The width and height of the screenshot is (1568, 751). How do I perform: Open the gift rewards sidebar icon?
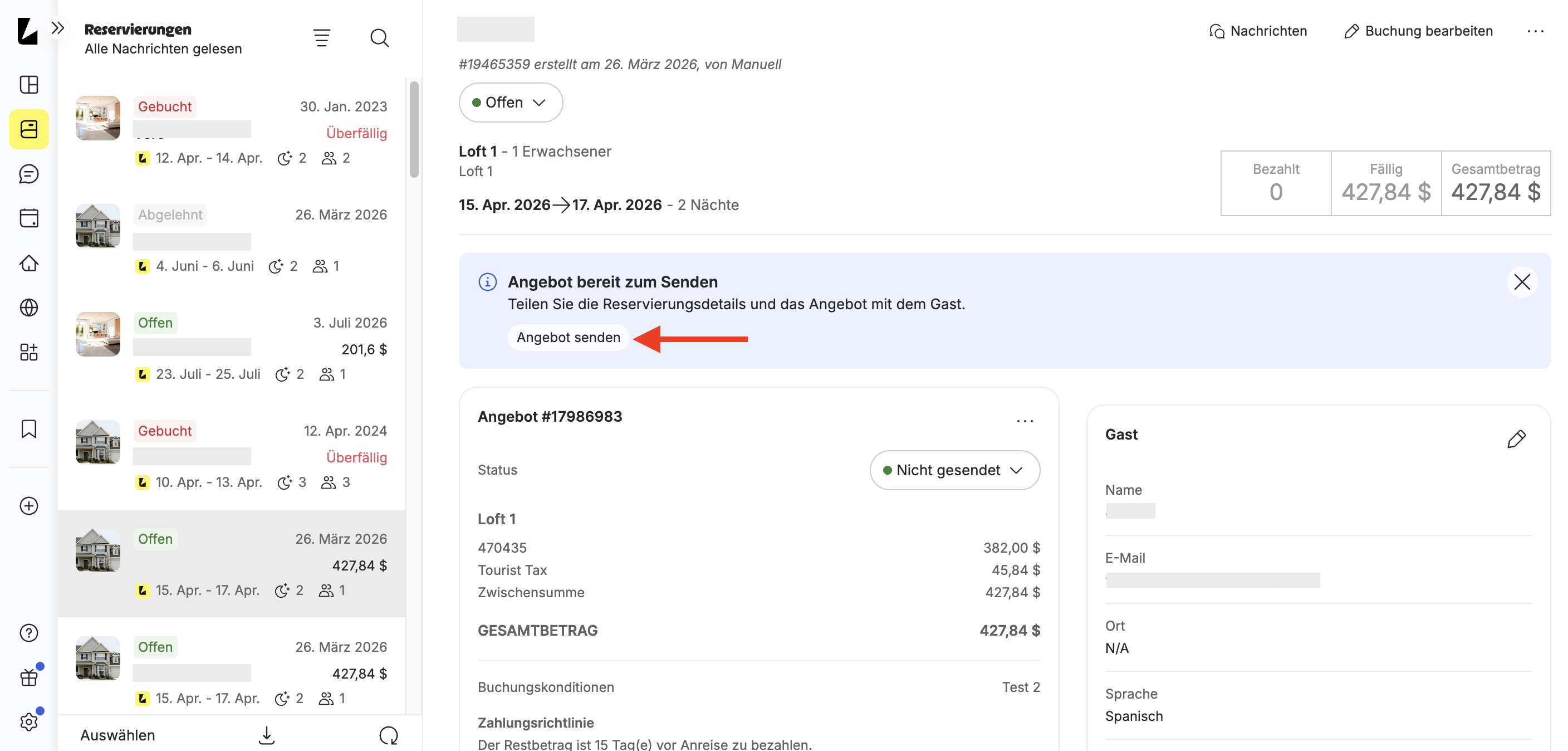click(28, 677)
